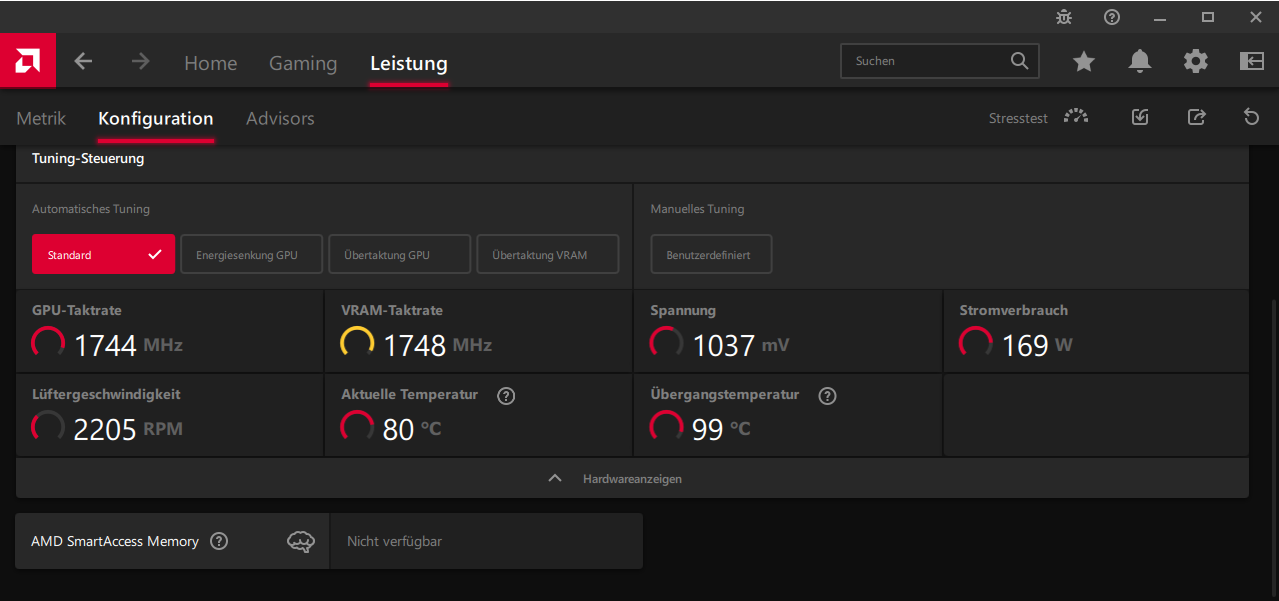Open help for AMD SmartAccess Memory
Image resolution: width=1279 pixels, height=601 pixels.
coord(219,541)
